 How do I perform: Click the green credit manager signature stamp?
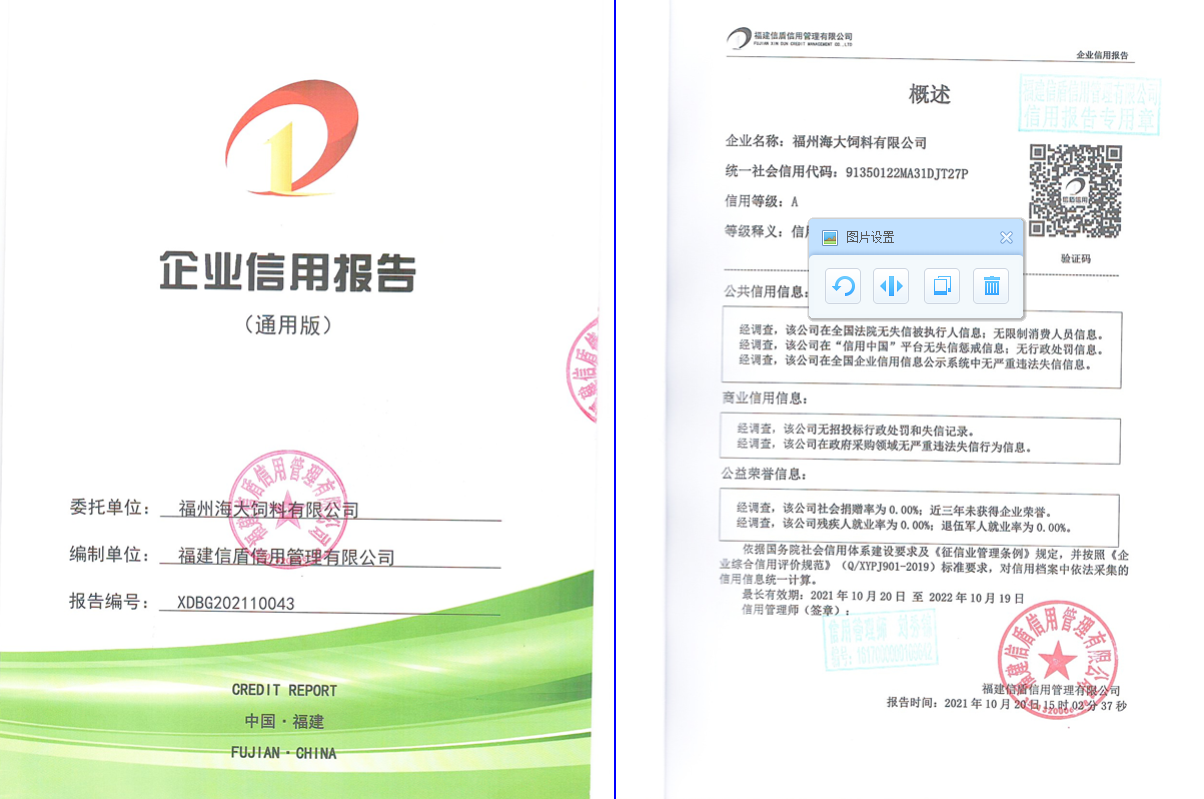pyautogui.click(x=879, y=640)
